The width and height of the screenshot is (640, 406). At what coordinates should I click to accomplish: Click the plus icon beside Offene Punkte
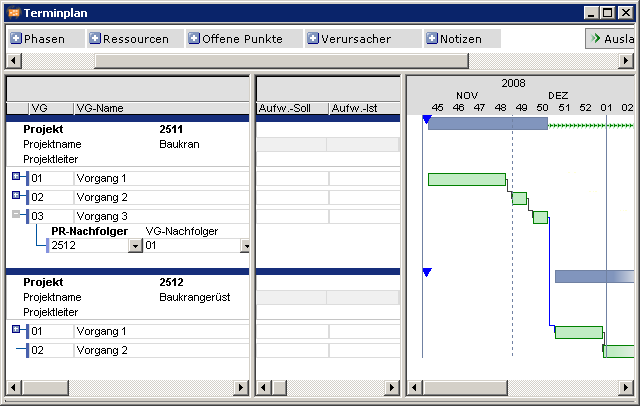(x=194, y=39)
